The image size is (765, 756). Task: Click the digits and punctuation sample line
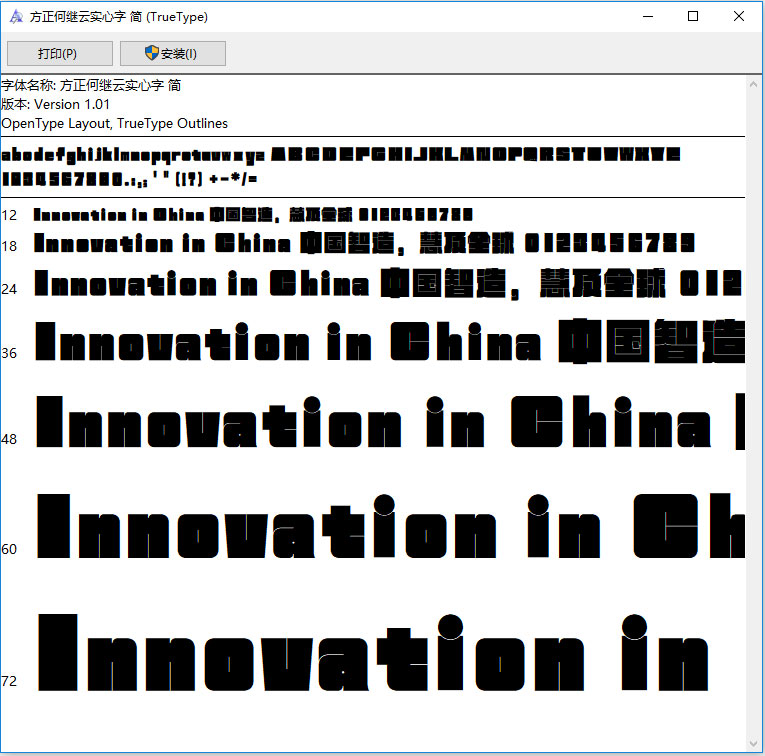(130, 179)
